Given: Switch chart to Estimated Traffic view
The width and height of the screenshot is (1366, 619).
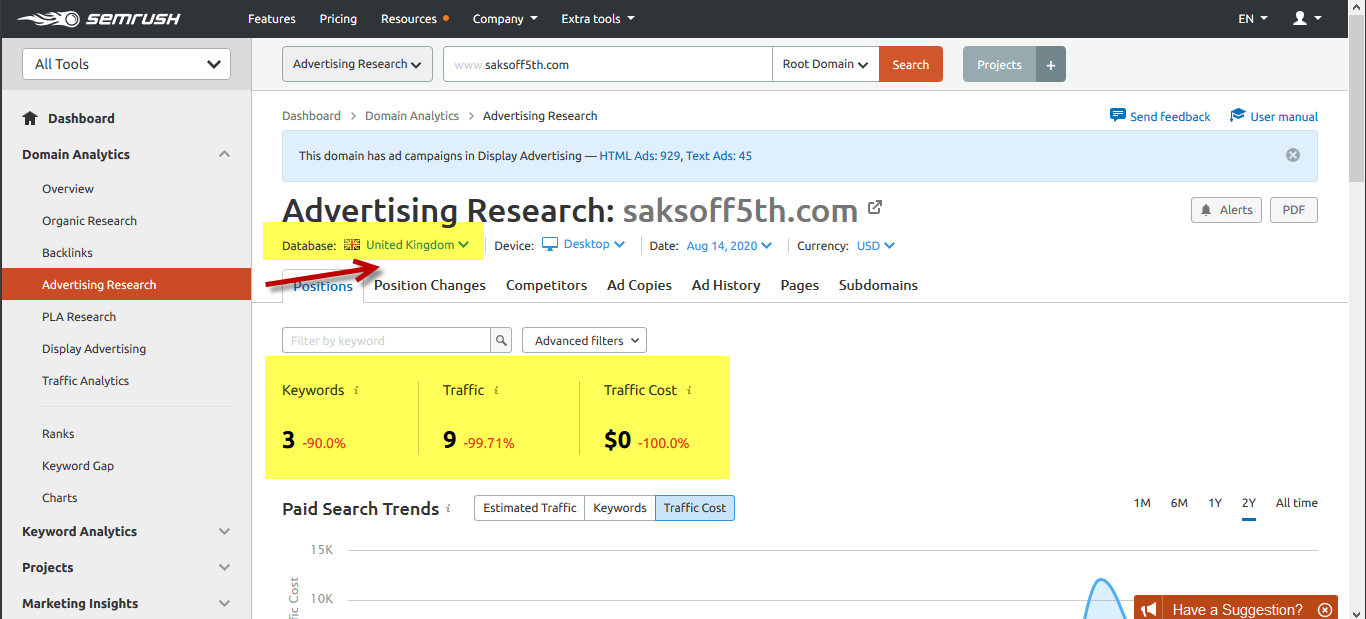Looking at the screenshot, I should click(529, 507).
